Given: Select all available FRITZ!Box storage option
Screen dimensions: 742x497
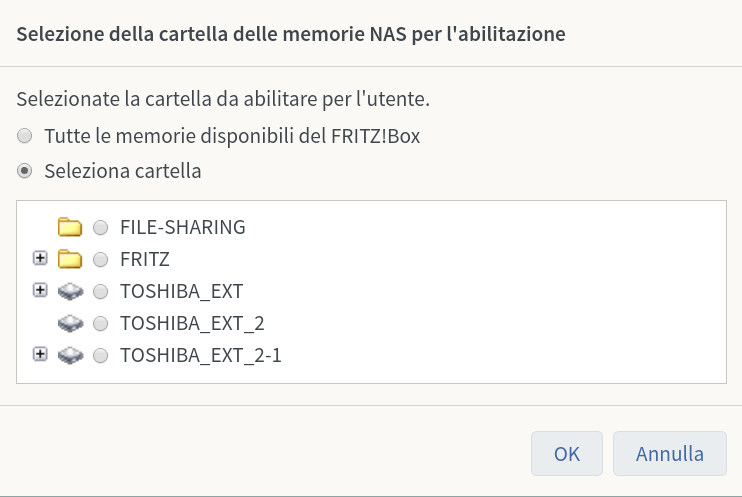Looking at the screenshot, I should [25, 136].
